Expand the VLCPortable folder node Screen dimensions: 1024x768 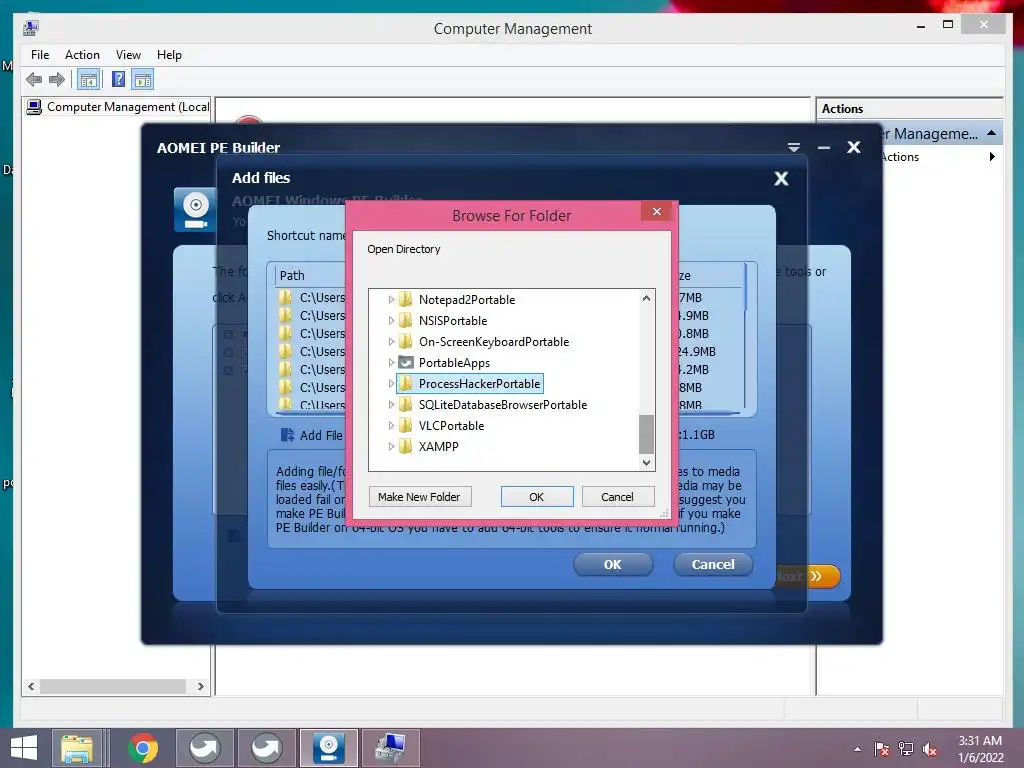(x=391, y=426)
